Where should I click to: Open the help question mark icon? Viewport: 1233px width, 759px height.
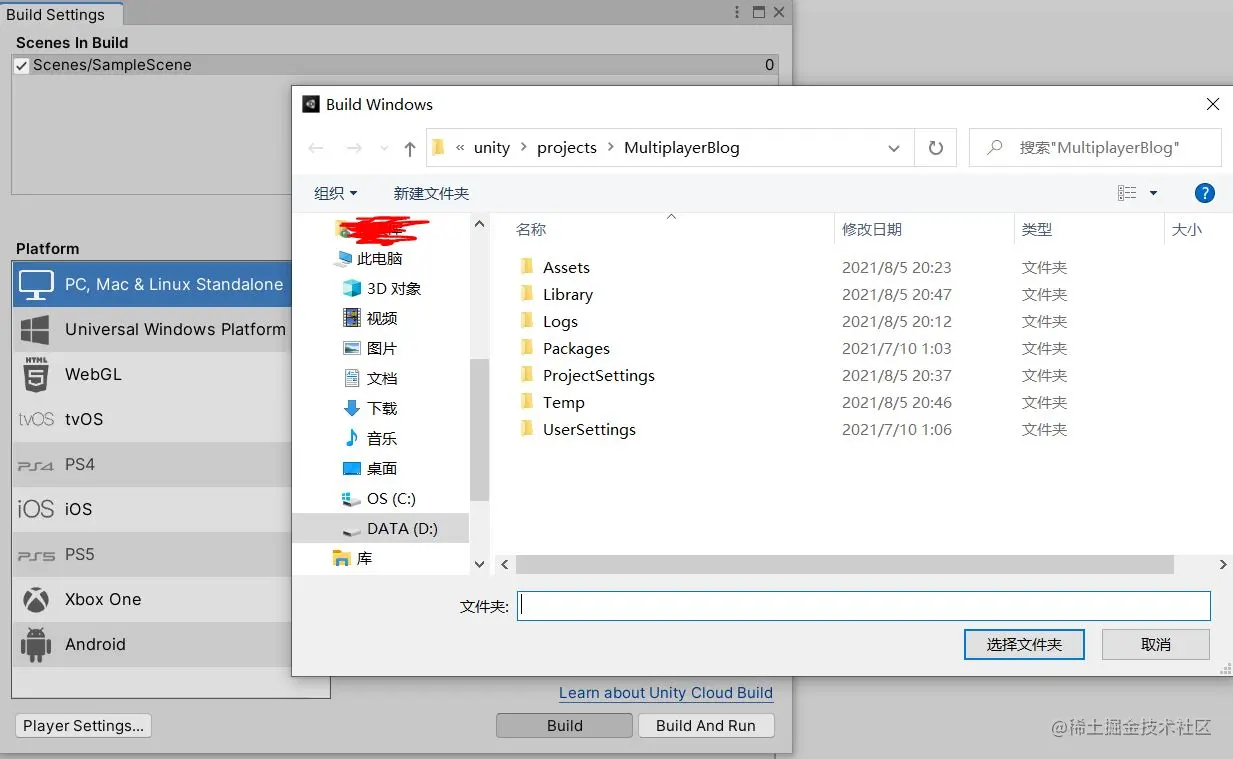1205,193
